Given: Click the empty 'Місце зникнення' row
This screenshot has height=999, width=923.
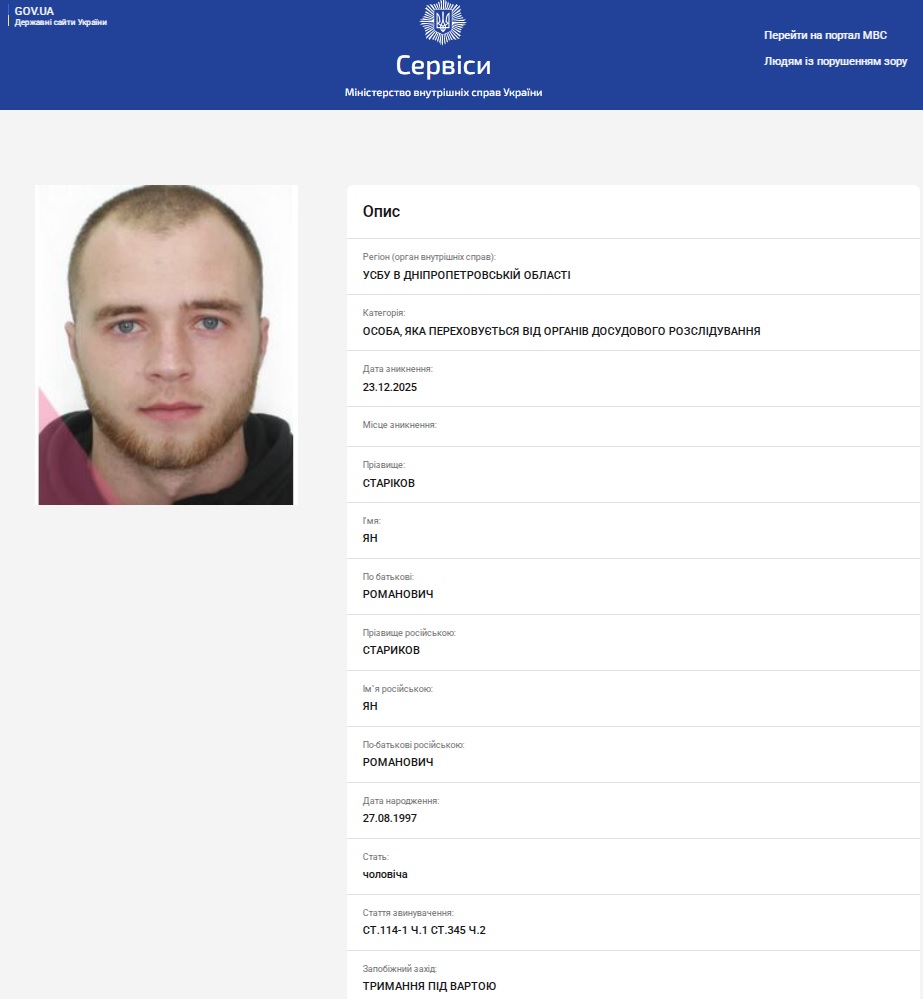Looking at the screenshot, I should pyautogui.click(x=633, y=426).
